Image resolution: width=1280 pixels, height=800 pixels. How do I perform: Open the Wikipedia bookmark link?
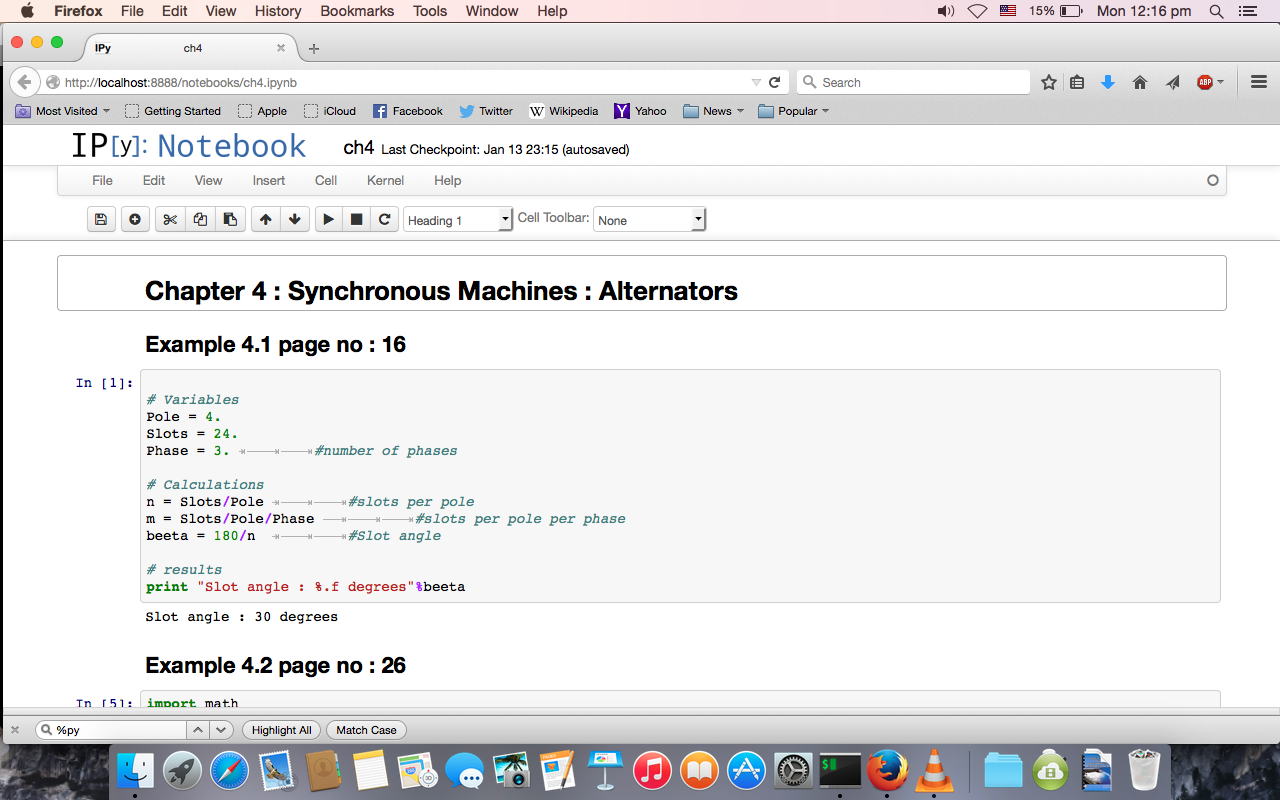(564, 111)
